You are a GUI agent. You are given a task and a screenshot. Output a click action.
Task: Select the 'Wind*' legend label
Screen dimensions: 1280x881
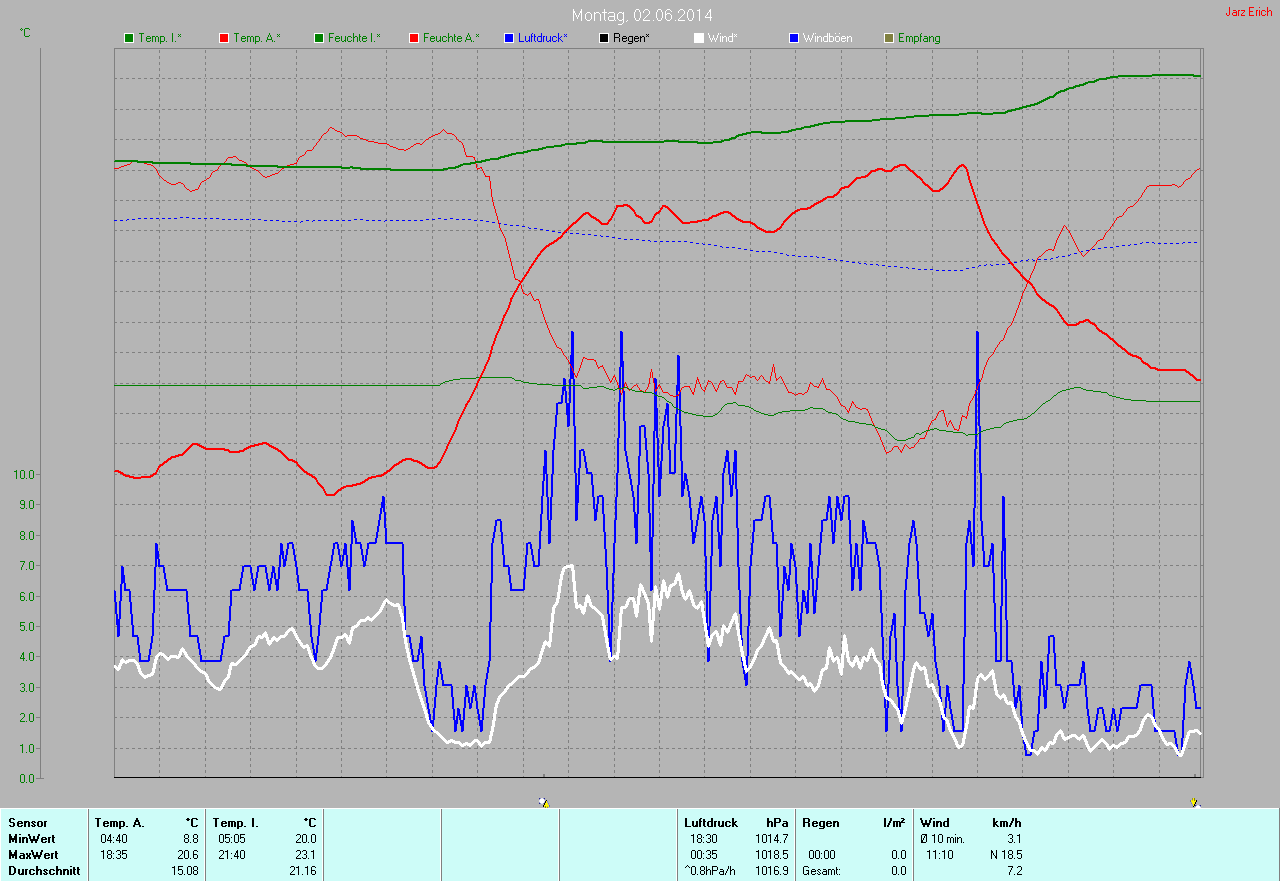pos(723,38)
